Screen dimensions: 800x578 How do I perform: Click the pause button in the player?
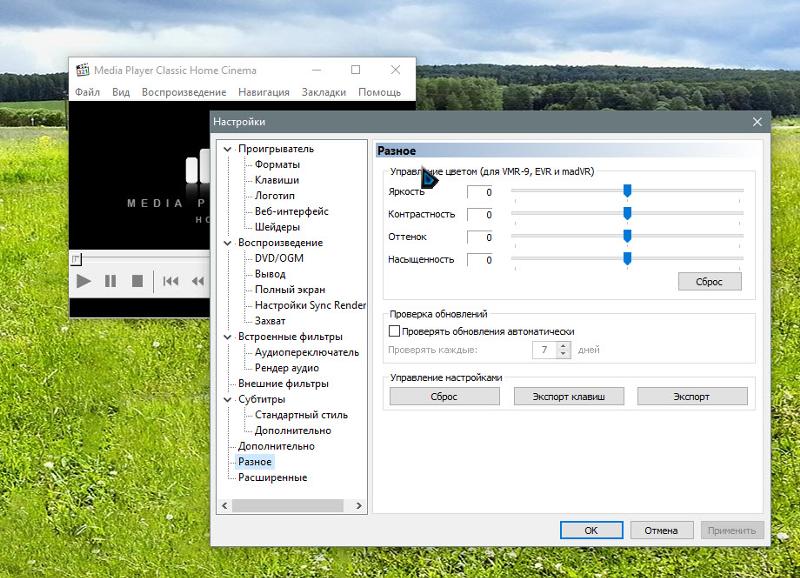110,281
